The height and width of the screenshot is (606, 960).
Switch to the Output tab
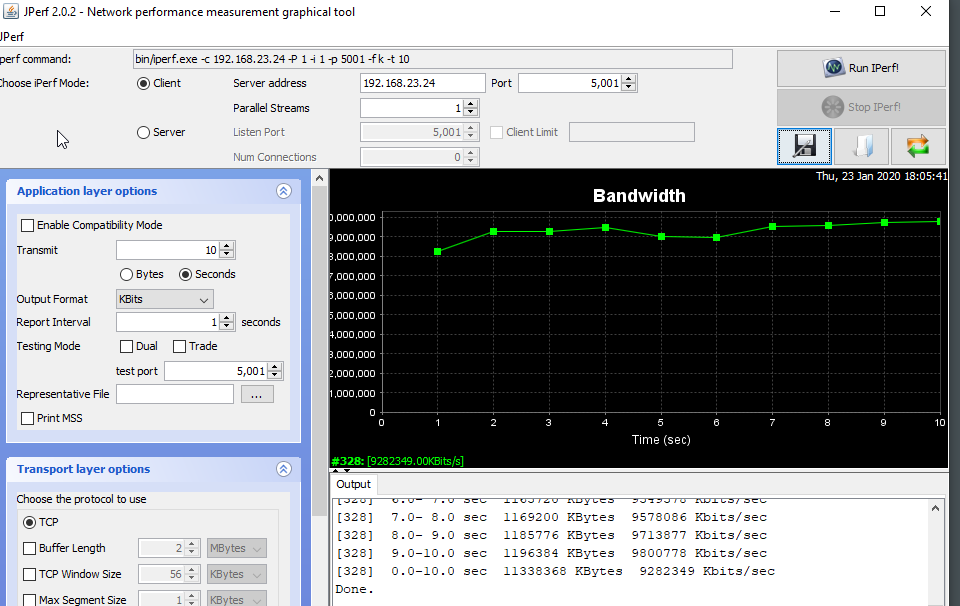[x=353, y=484]
